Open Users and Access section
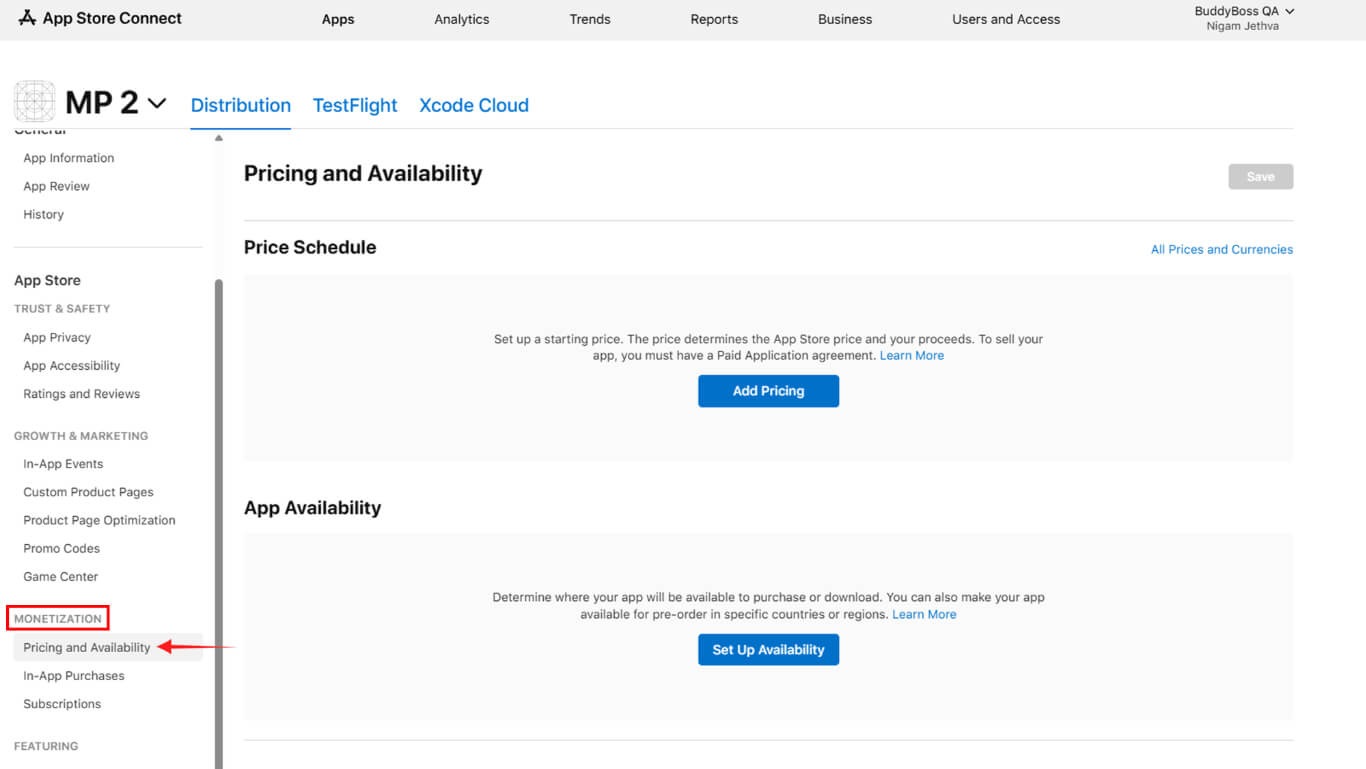This screenshot has width=1366, height=769. (1005, 19)
